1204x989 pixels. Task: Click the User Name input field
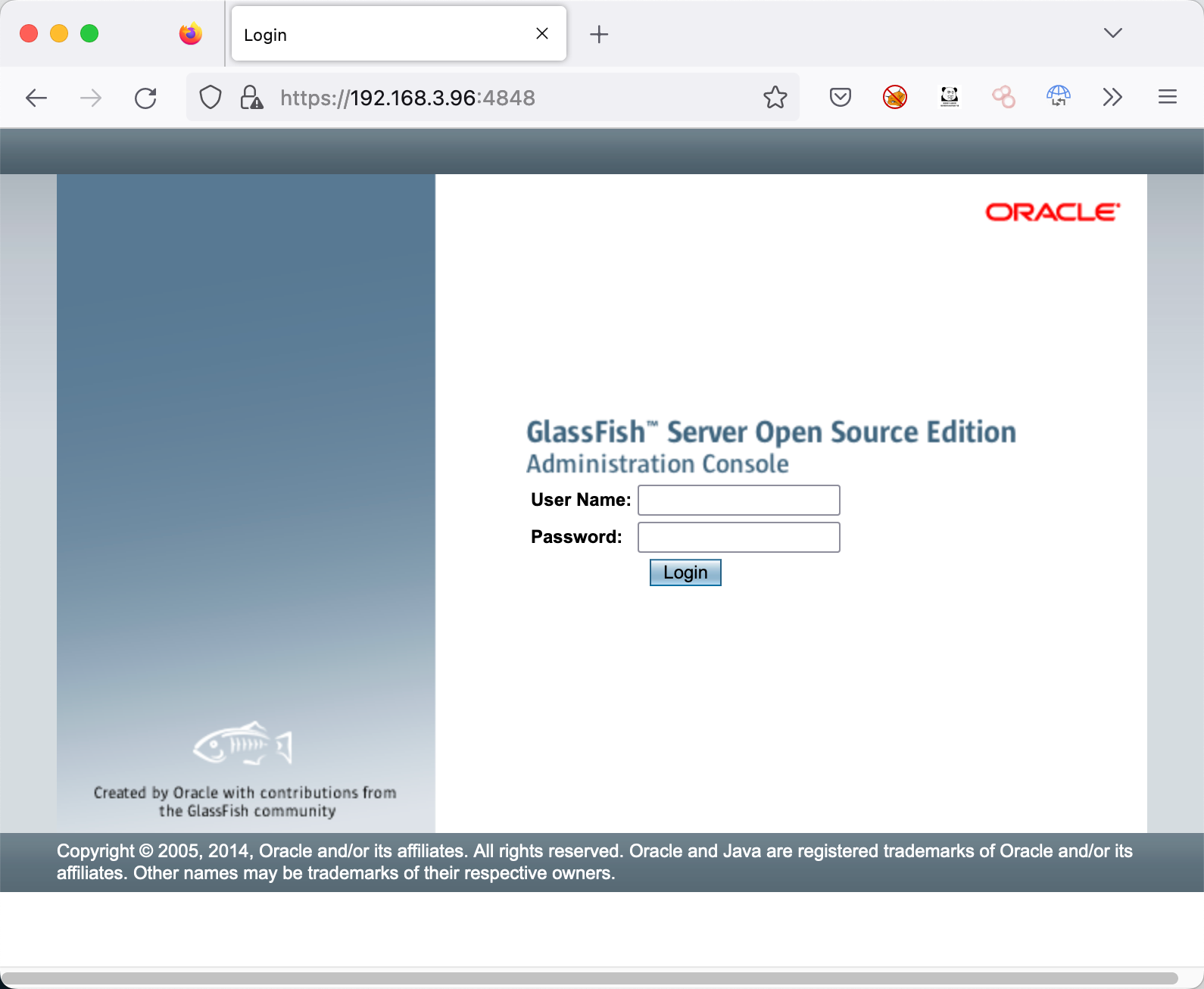[x=738, y=500]
